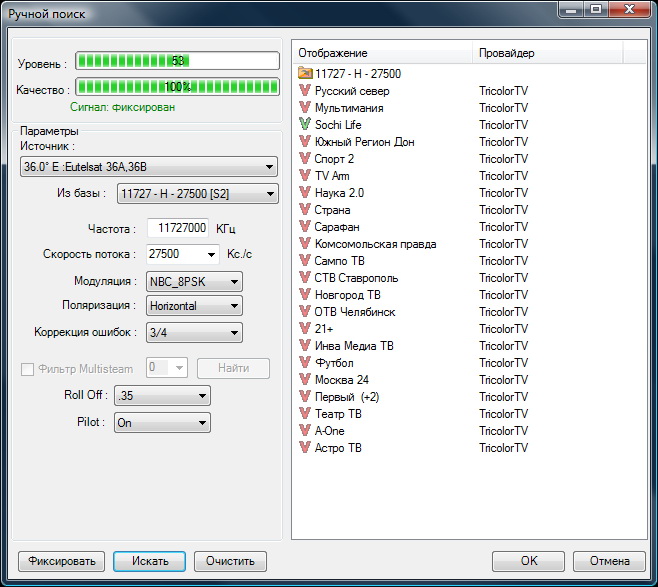Click the icon next to Комсомольская правда
Screen dimensions: 658x587
coord(305,244)
